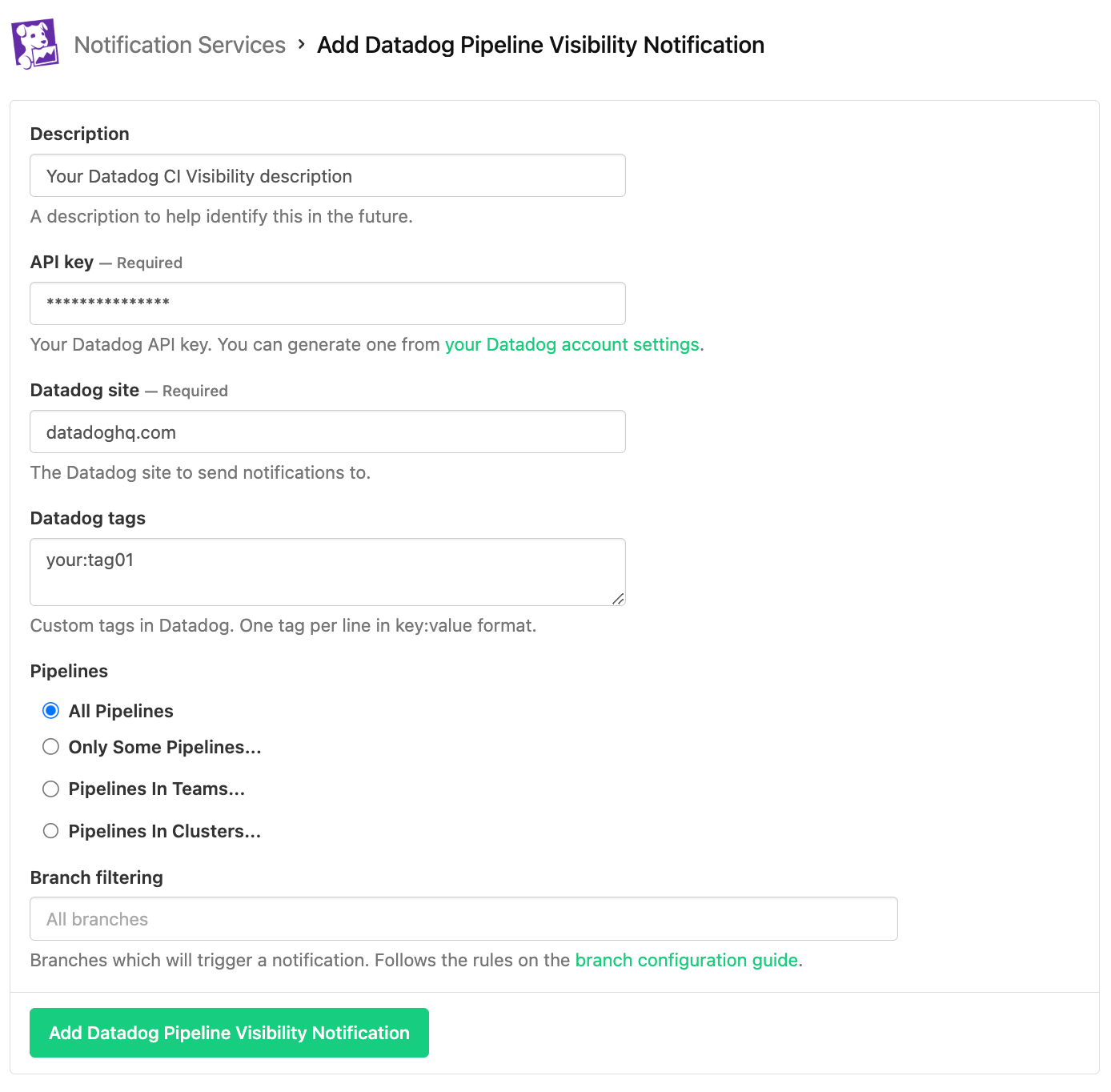
Task: Click Add Datadog Pipeline Visibility Notification button
Action: (229, 1033)
